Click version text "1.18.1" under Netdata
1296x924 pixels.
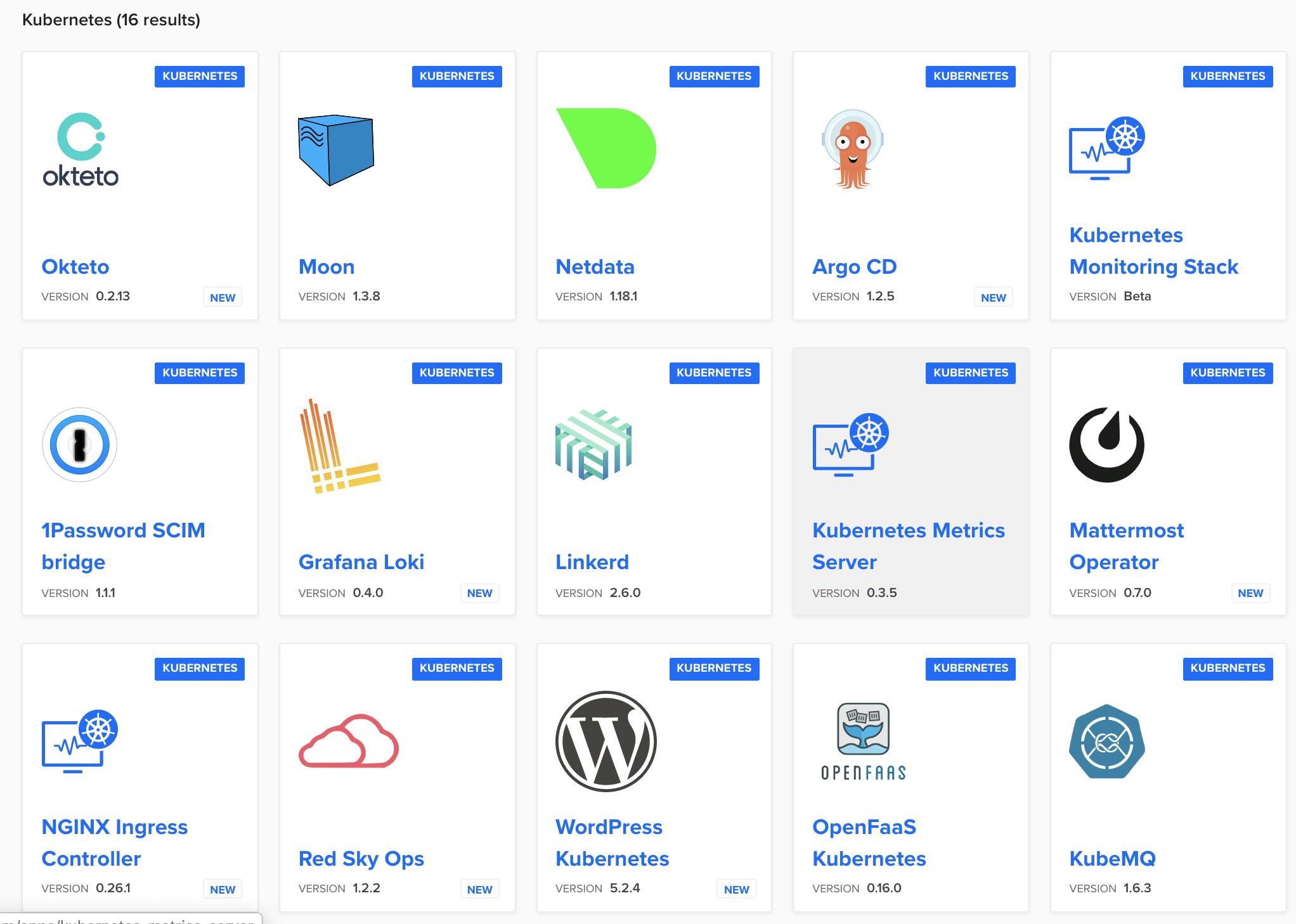coord(624,296)
